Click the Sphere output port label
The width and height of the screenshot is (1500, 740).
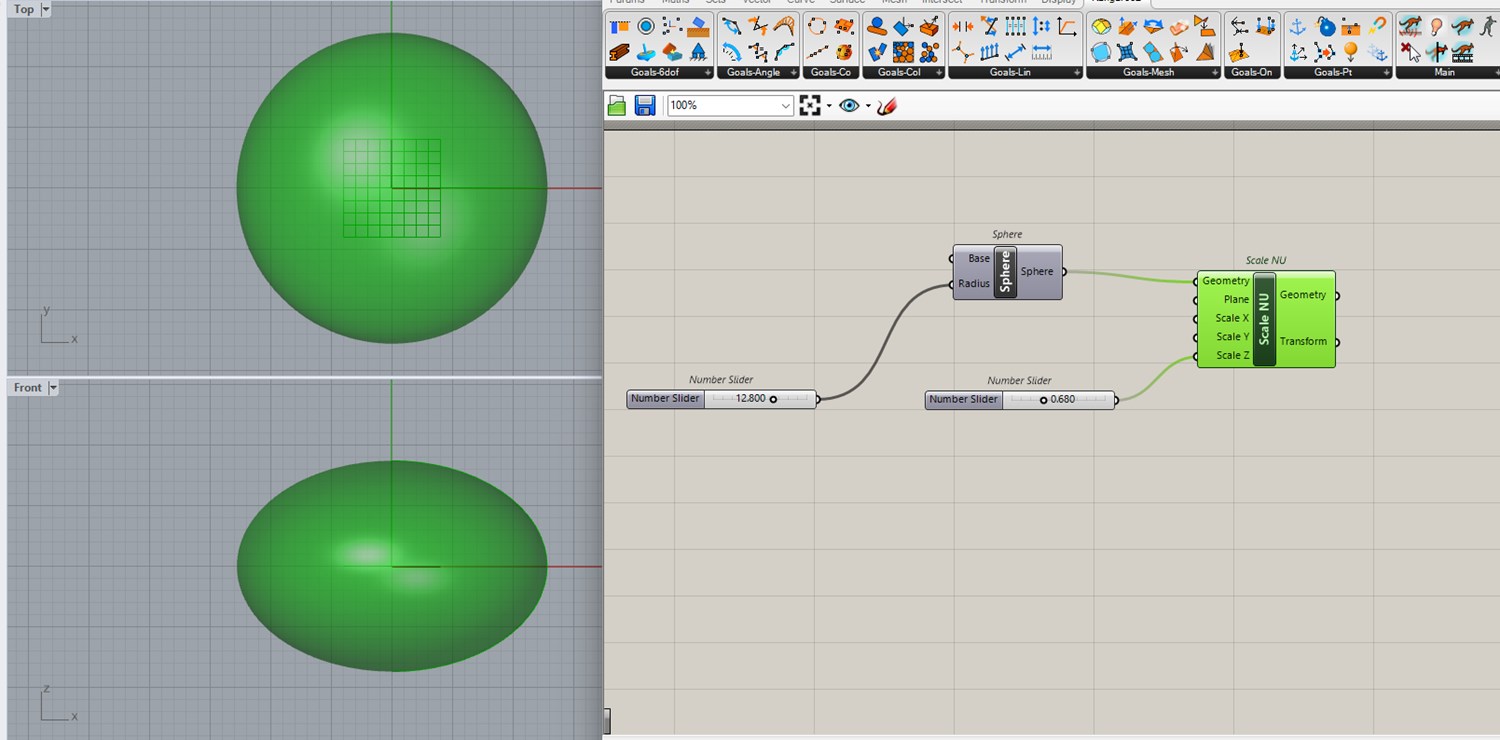pos(1037,272)
